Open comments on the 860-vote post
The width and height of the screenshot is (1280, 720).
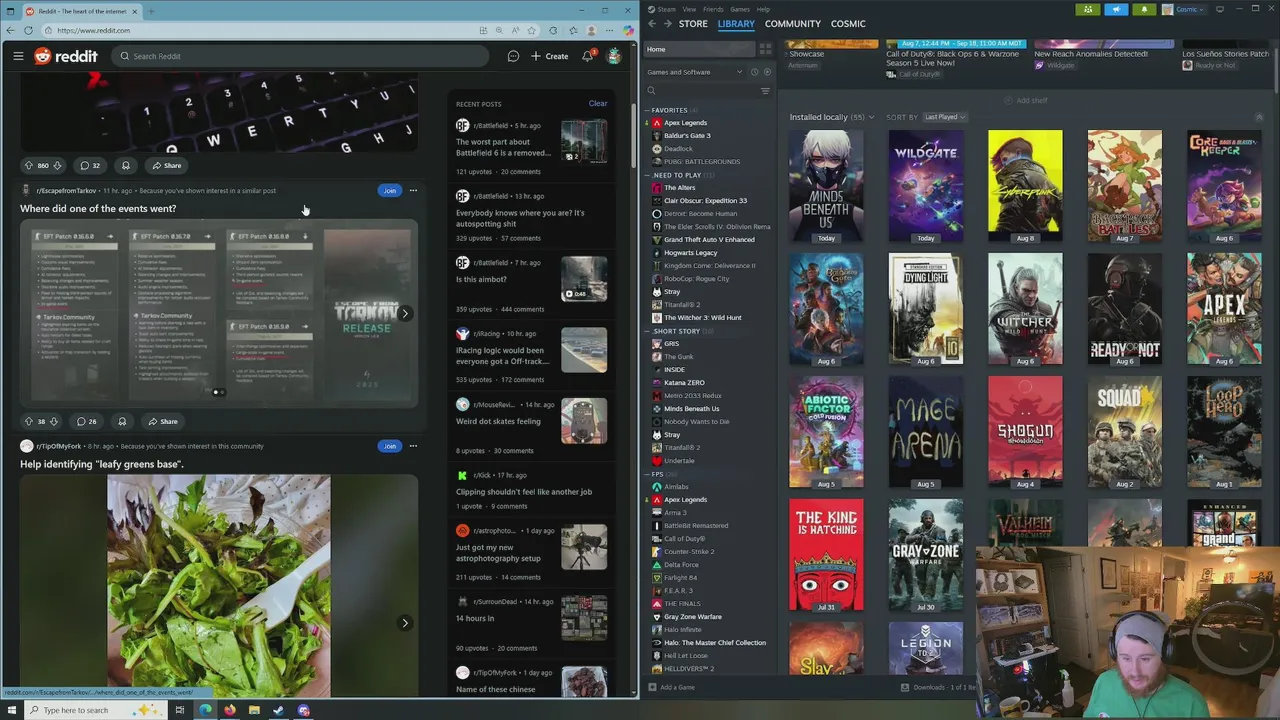tap(90, 165)
